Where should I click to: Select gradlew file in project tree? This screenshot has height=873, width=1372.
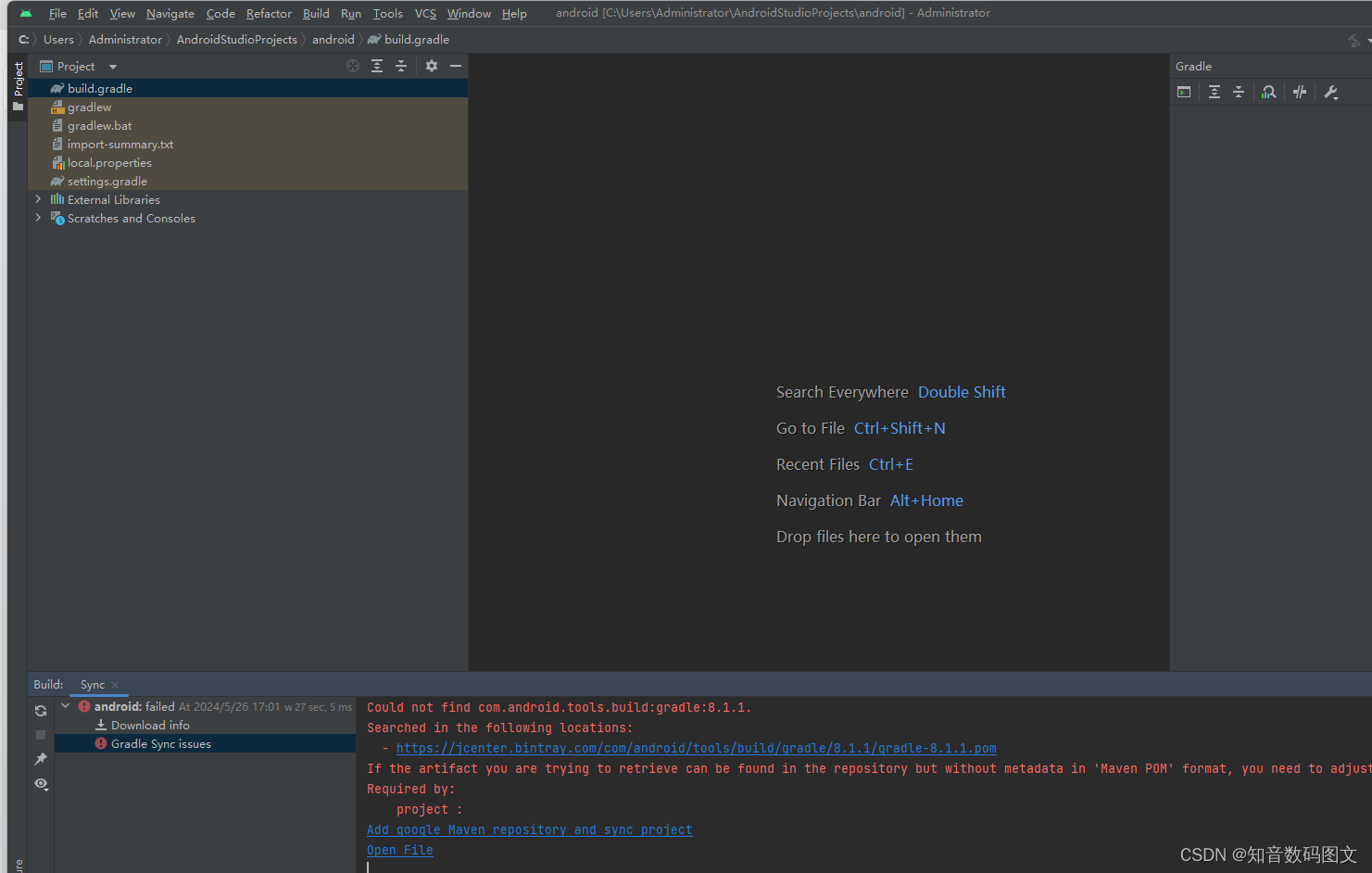point(247,107)
